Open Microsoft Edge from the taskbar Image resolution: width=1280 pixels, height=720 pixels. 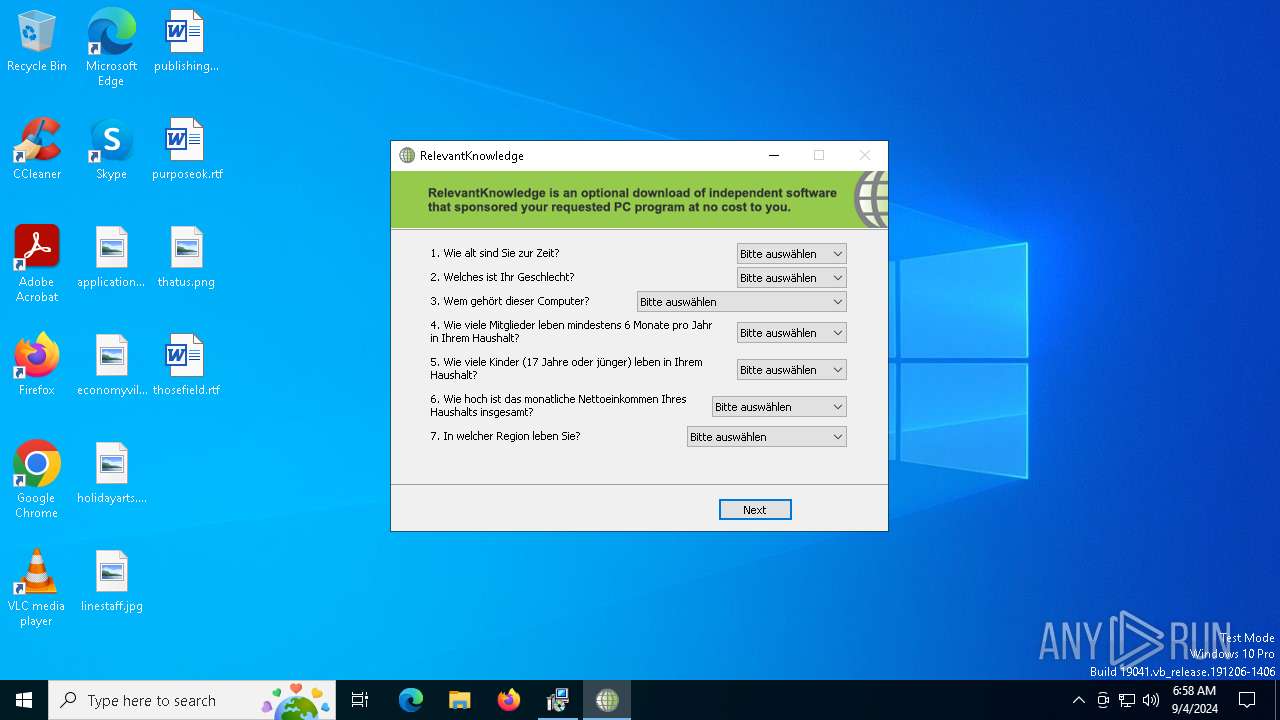[411, 700]
